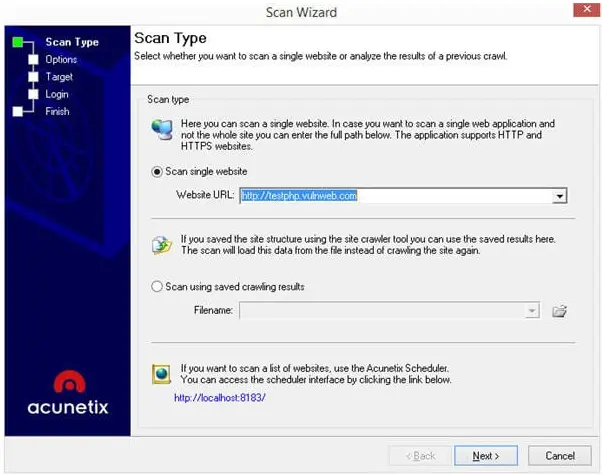Screen dimensions: 602x474
Task: Go to the Options wizard step
Action: 61,59
